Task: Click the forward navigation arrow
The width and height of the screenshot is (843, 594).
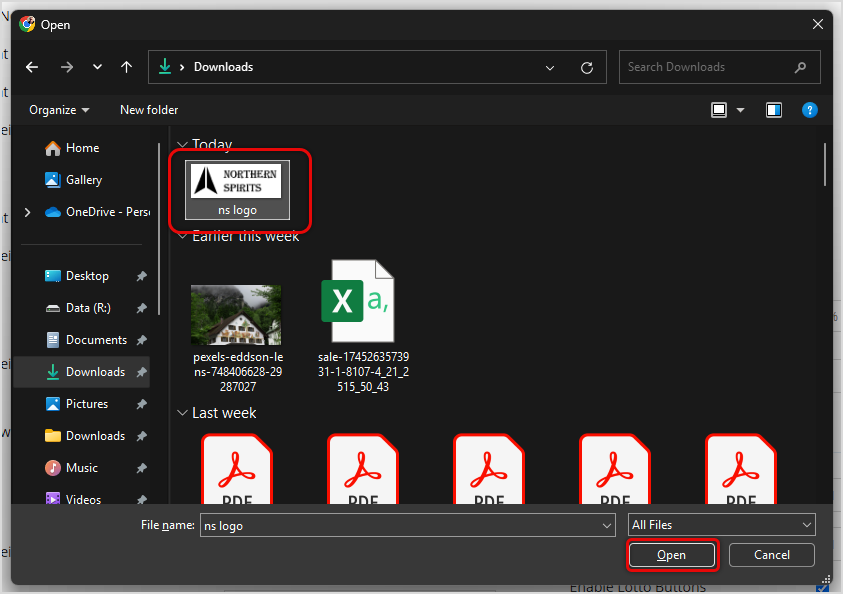Action: click(x=66, y=67)
